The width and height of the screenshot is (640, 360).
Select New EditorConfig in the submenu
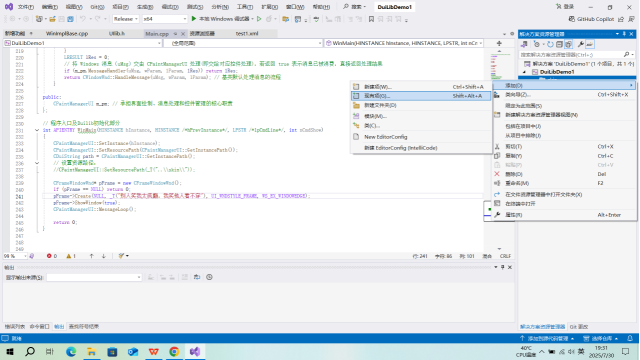[421, 137]
